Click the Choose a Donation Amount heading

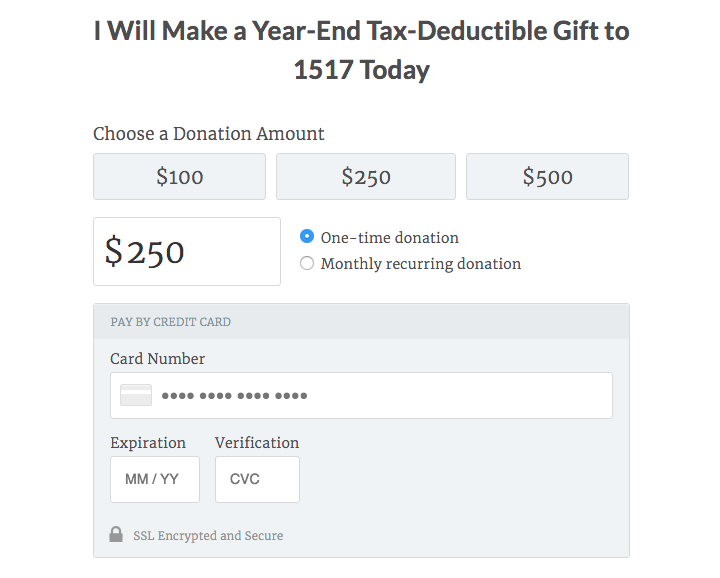(208, 134)
